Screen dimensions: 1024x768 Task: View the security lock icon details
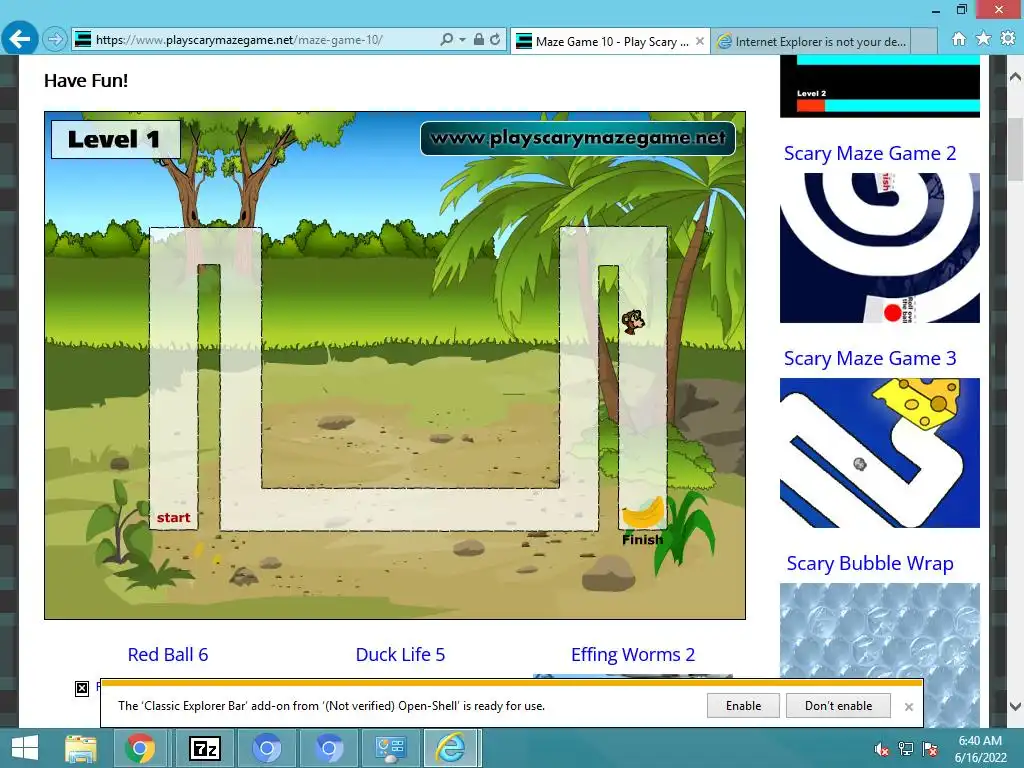(479, 40)
